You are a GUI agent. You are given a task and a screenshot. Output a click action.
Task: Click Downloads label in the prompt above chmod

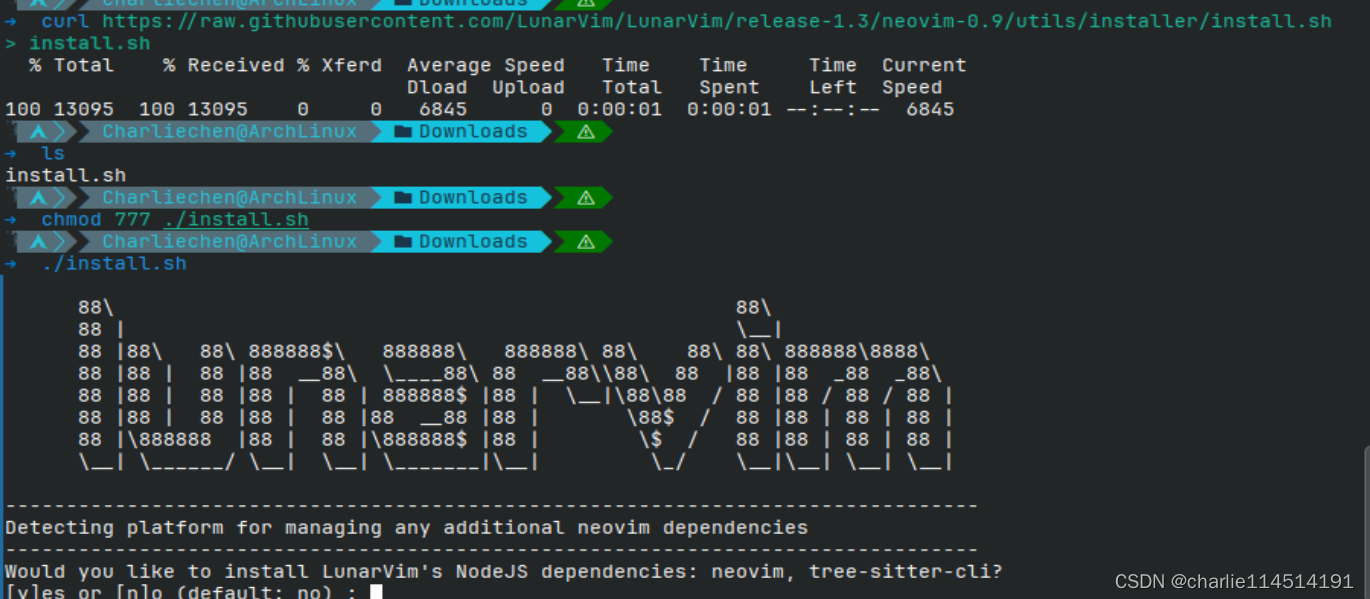473,198
